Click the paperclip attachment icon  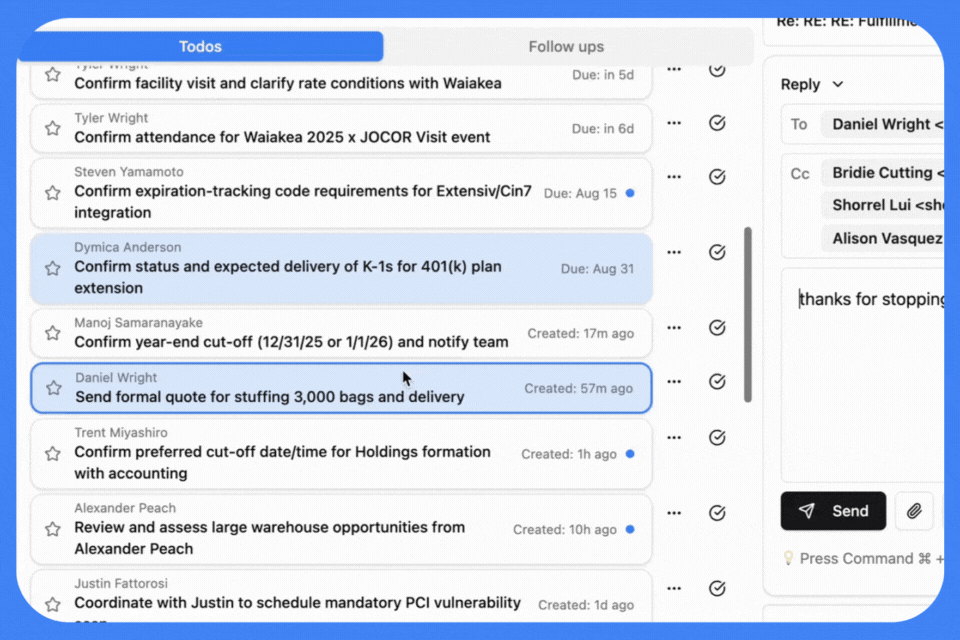(913, 511)
